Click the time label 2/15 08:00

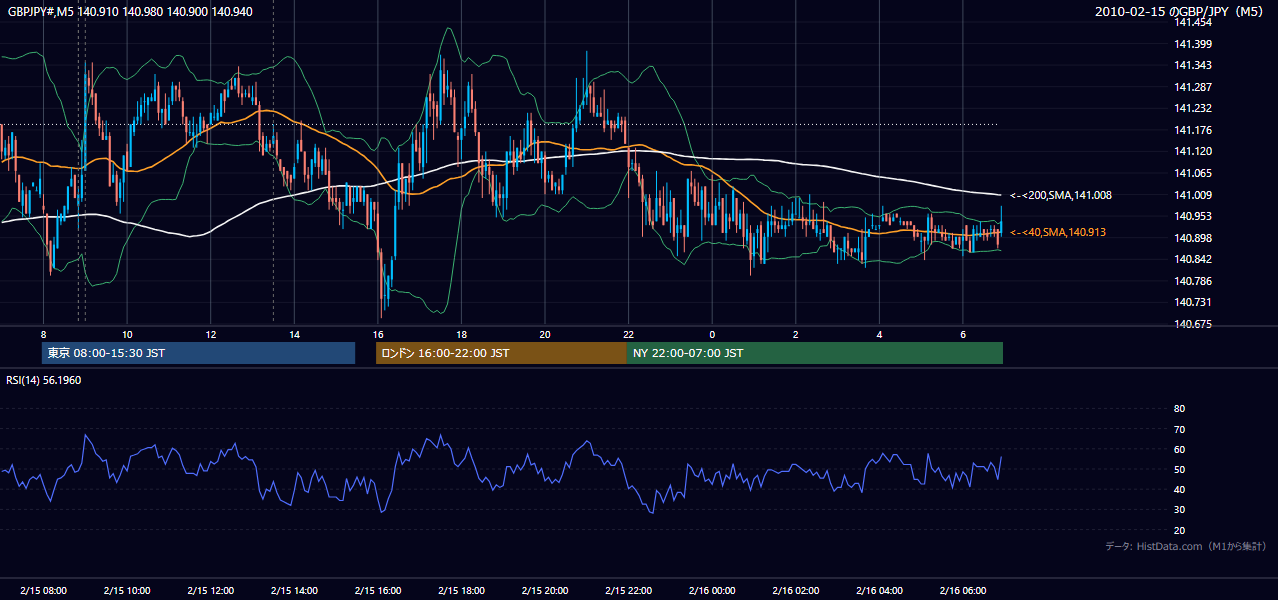tap(43, 590)
